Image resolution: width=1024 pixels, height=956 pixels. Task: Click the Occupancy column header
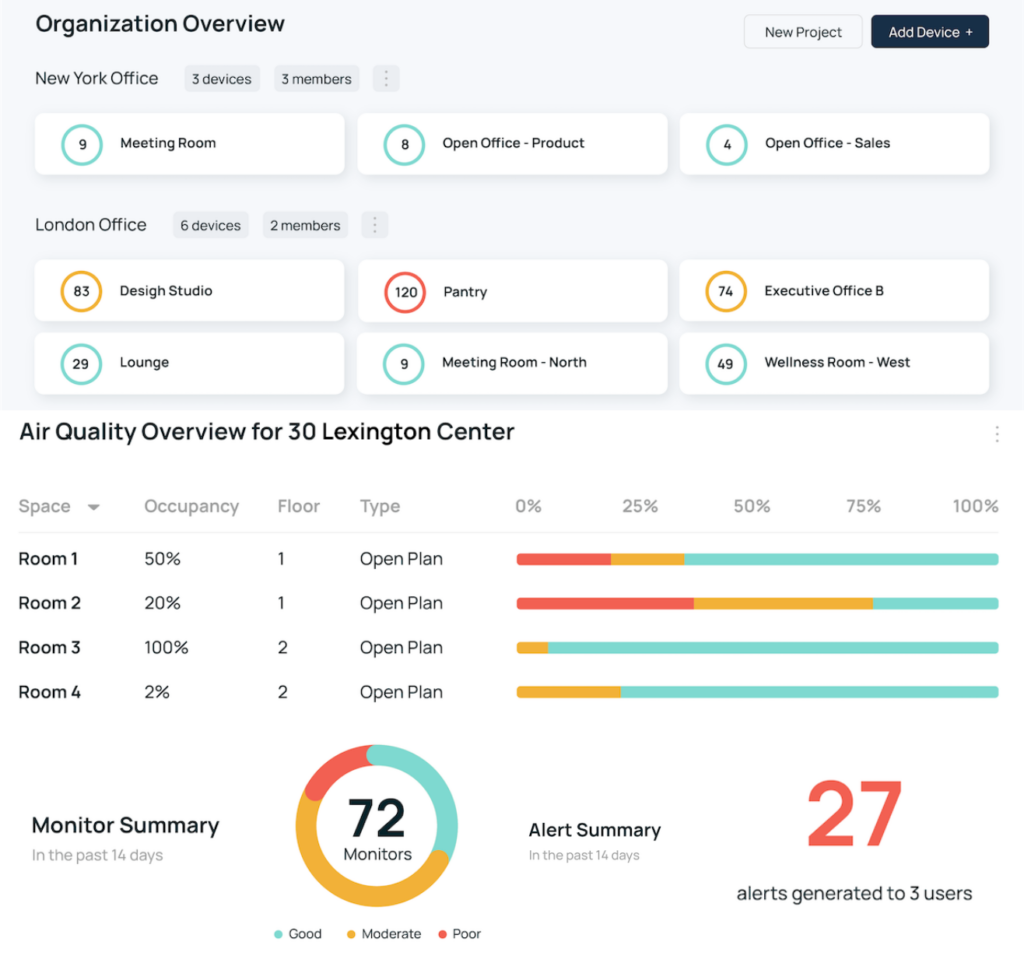click(x=191, y=506)
